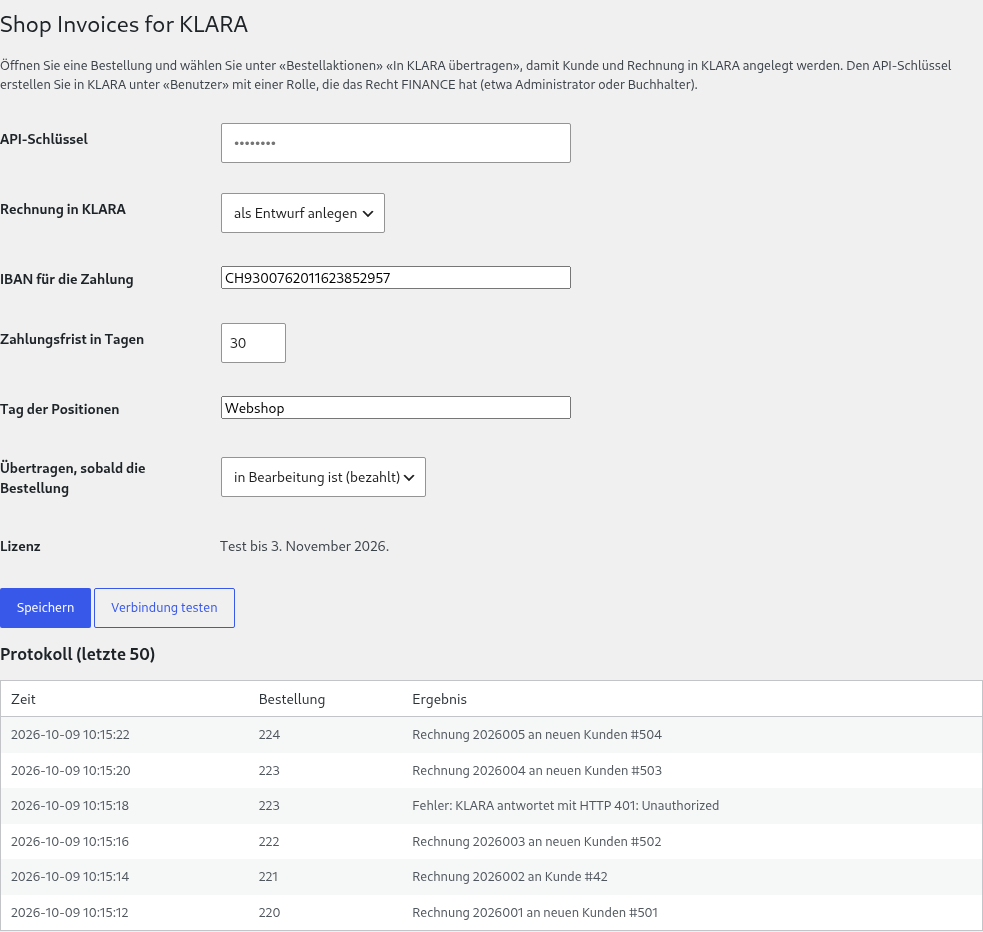Screen dimensions: 983x932
Task: Click the 'Tag der Positionen' label
Action: click(60, 409)
